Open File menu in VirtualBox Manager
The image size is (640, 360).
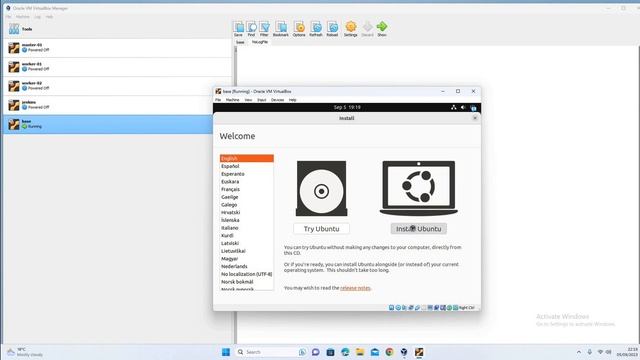[x=8, y=17]
